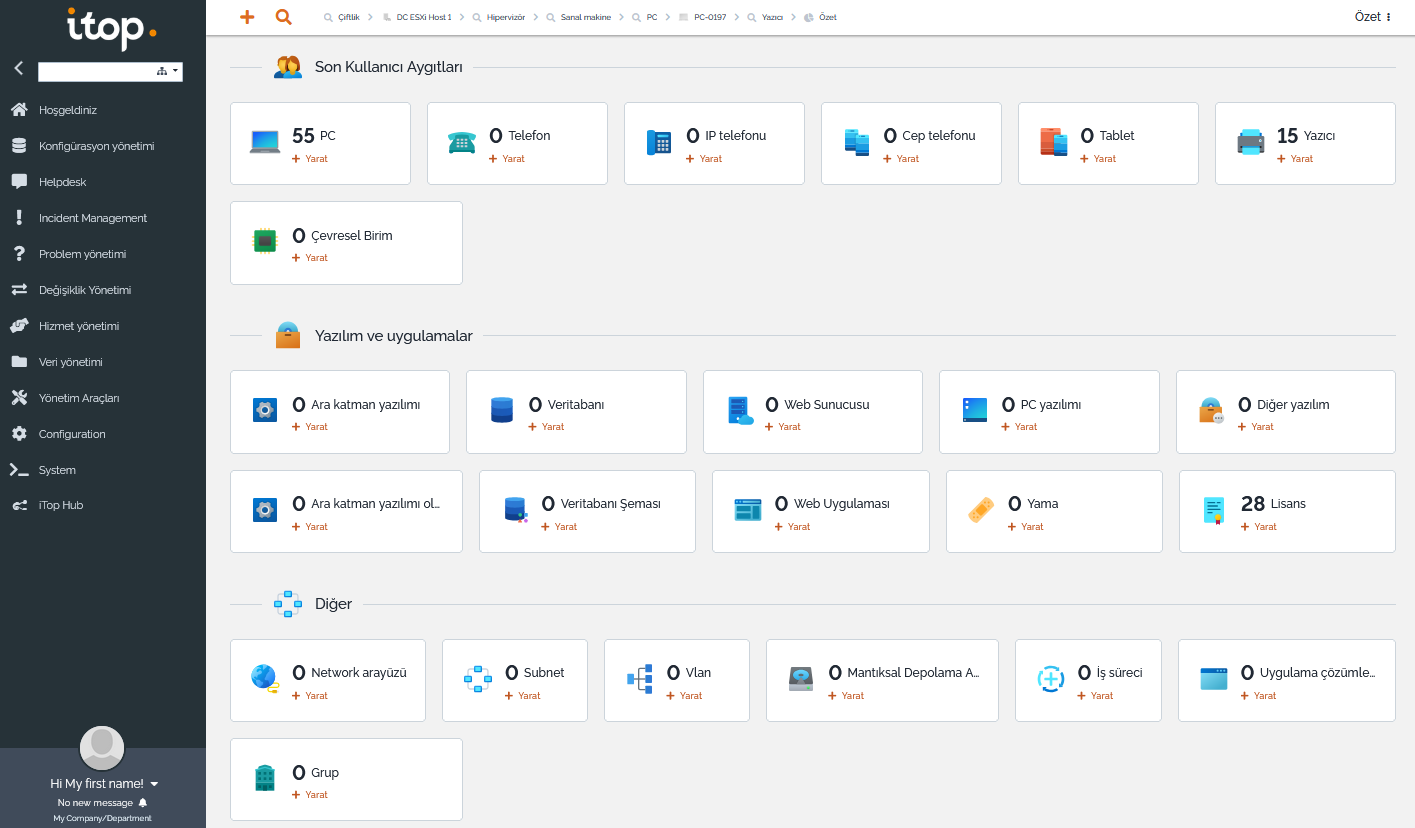This screenshot has width=1415, height=828.
Task: Click Yarat under Tablet
Action: pyautogui.click(x=1104, y=159)
